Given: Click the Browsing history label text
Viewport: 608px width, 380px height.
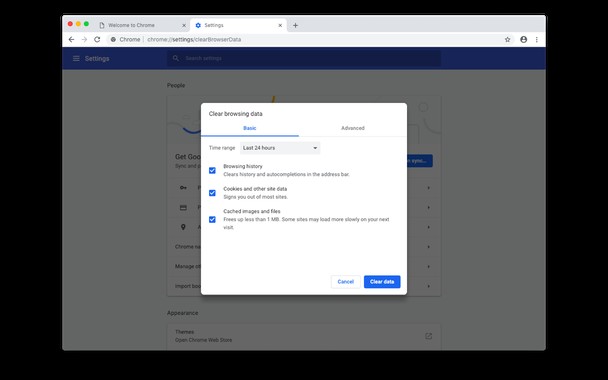Looking at the screenshot, I should point(243,166).
